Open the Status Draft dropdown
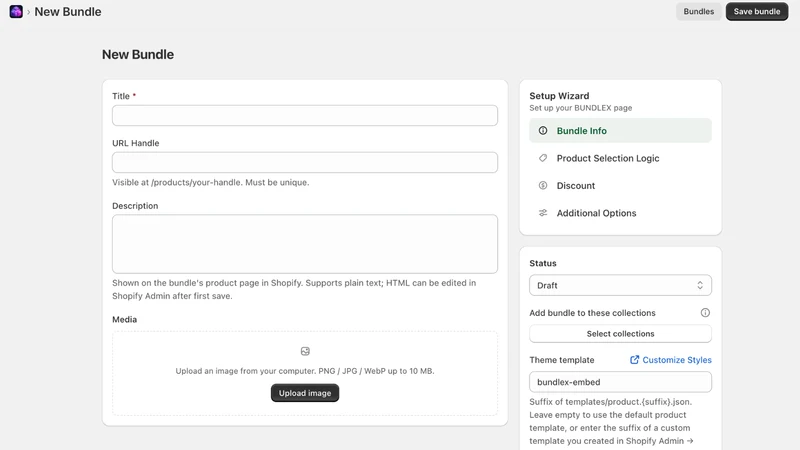 pos(620,285)
